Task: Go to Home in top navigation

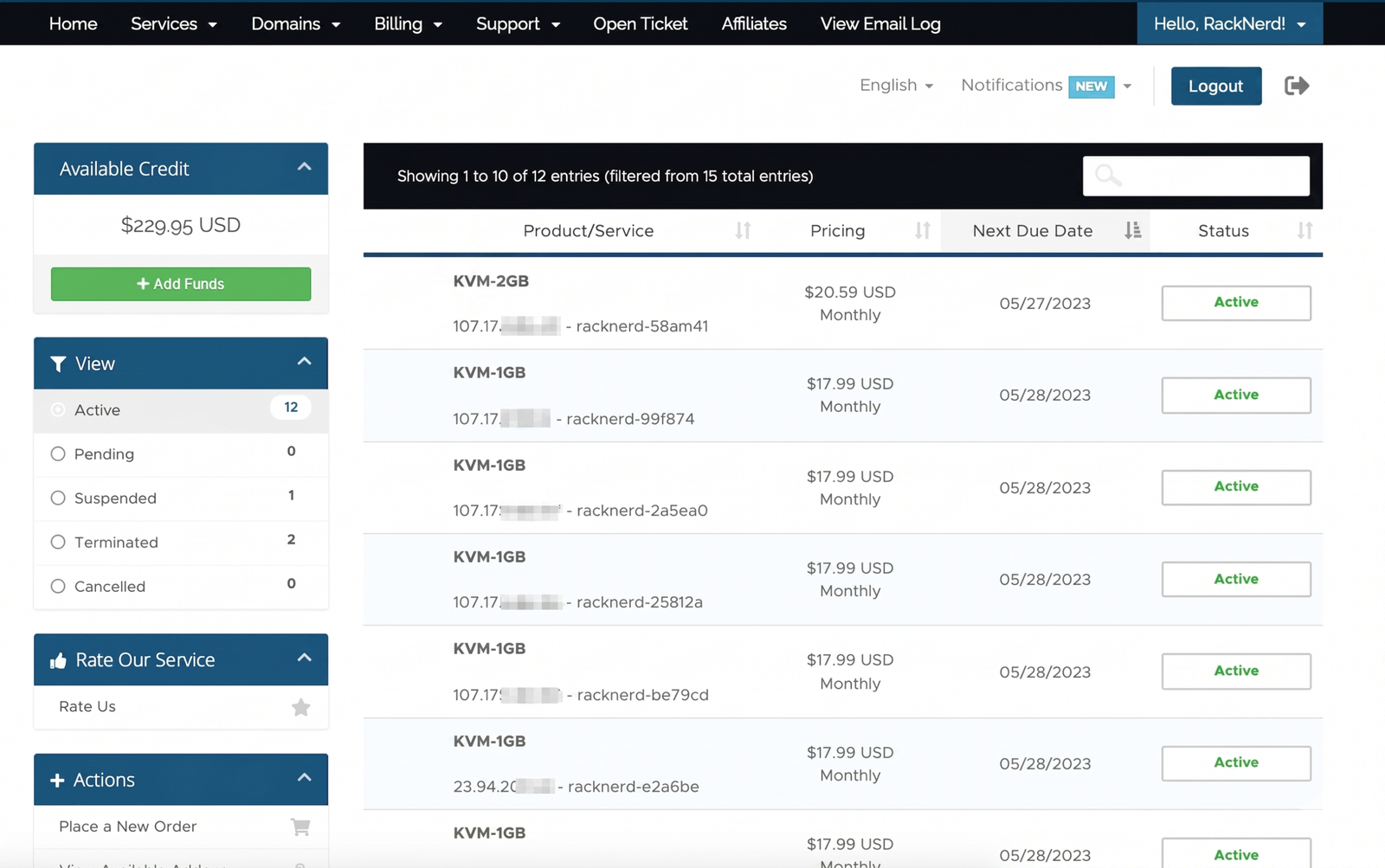Action: (x=73, y=23)
